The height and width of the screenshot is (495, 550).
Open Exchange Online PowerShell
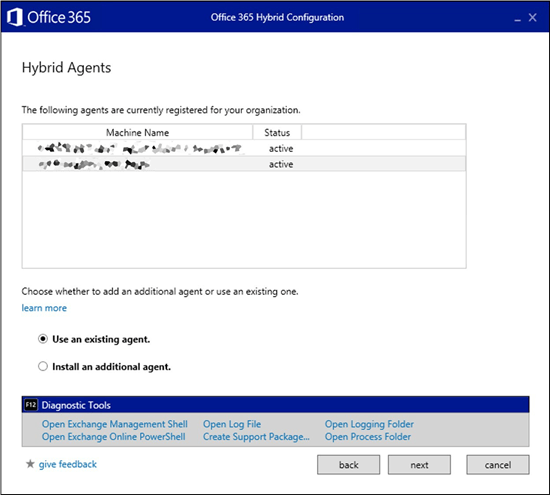pyautogui.click(x=114, y=437)
